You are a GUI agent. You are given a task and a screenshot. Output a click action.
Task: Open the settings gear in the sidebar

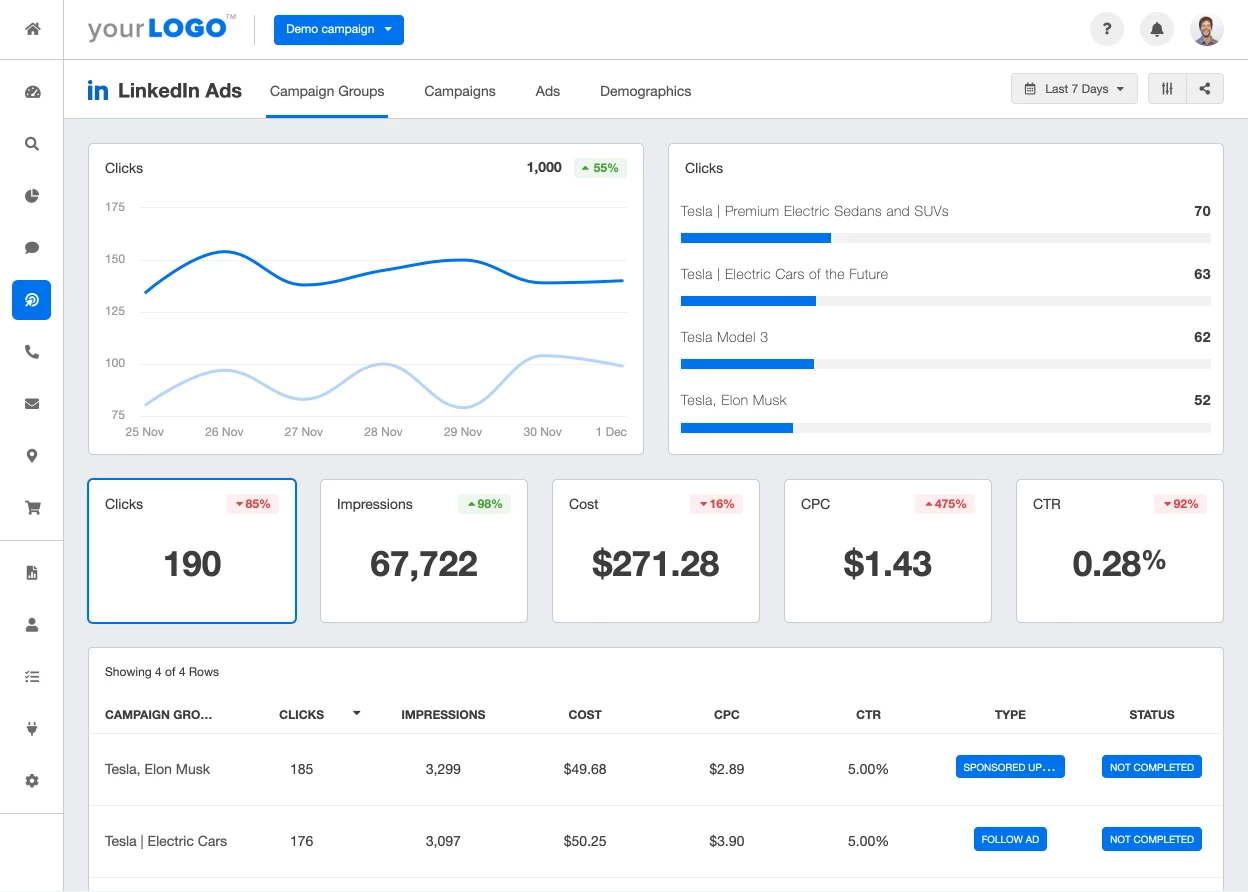click(31, 780)
